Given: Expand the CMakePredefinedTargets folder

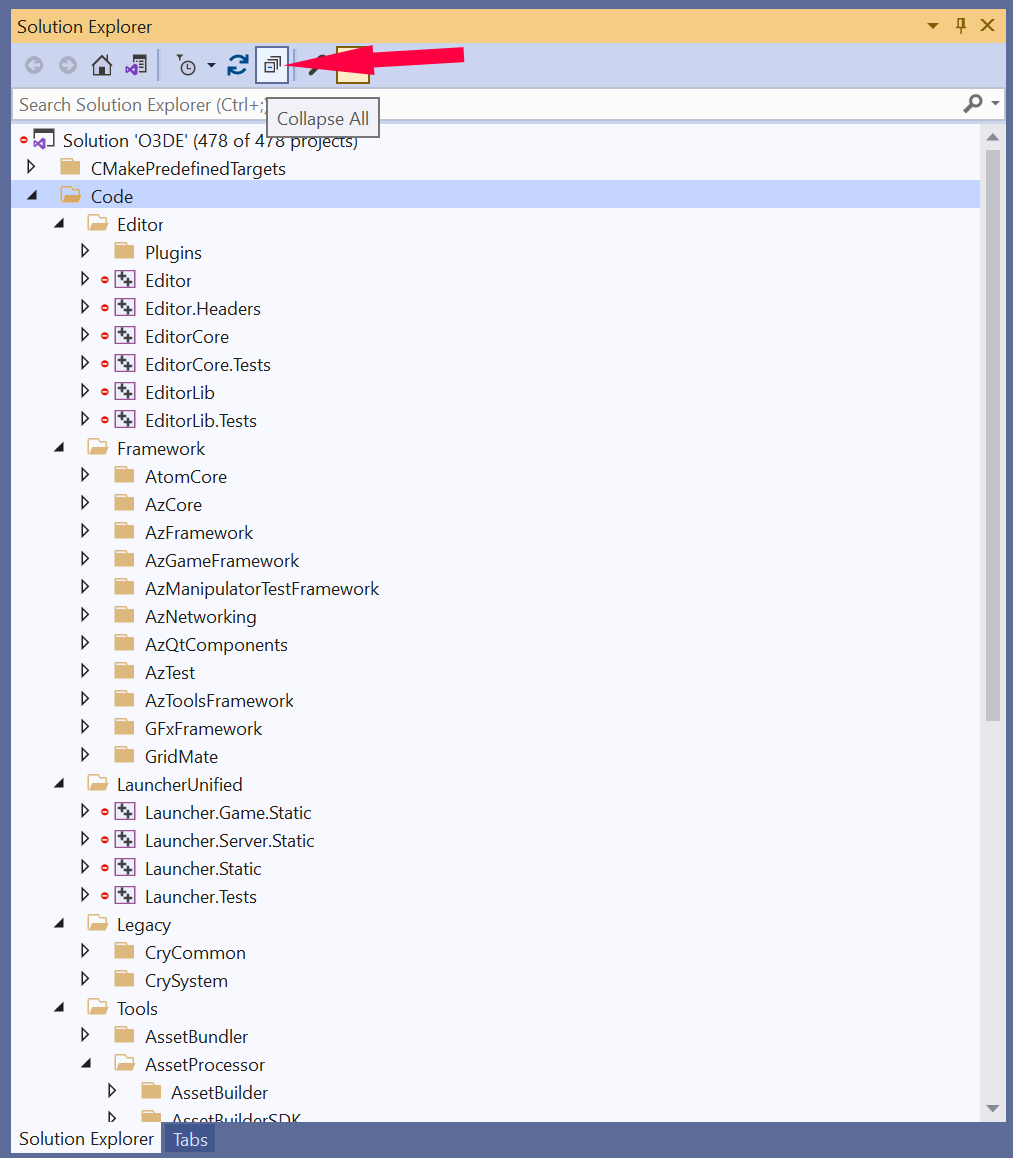Looking at the screenshot, I should (x=31, y=167).
